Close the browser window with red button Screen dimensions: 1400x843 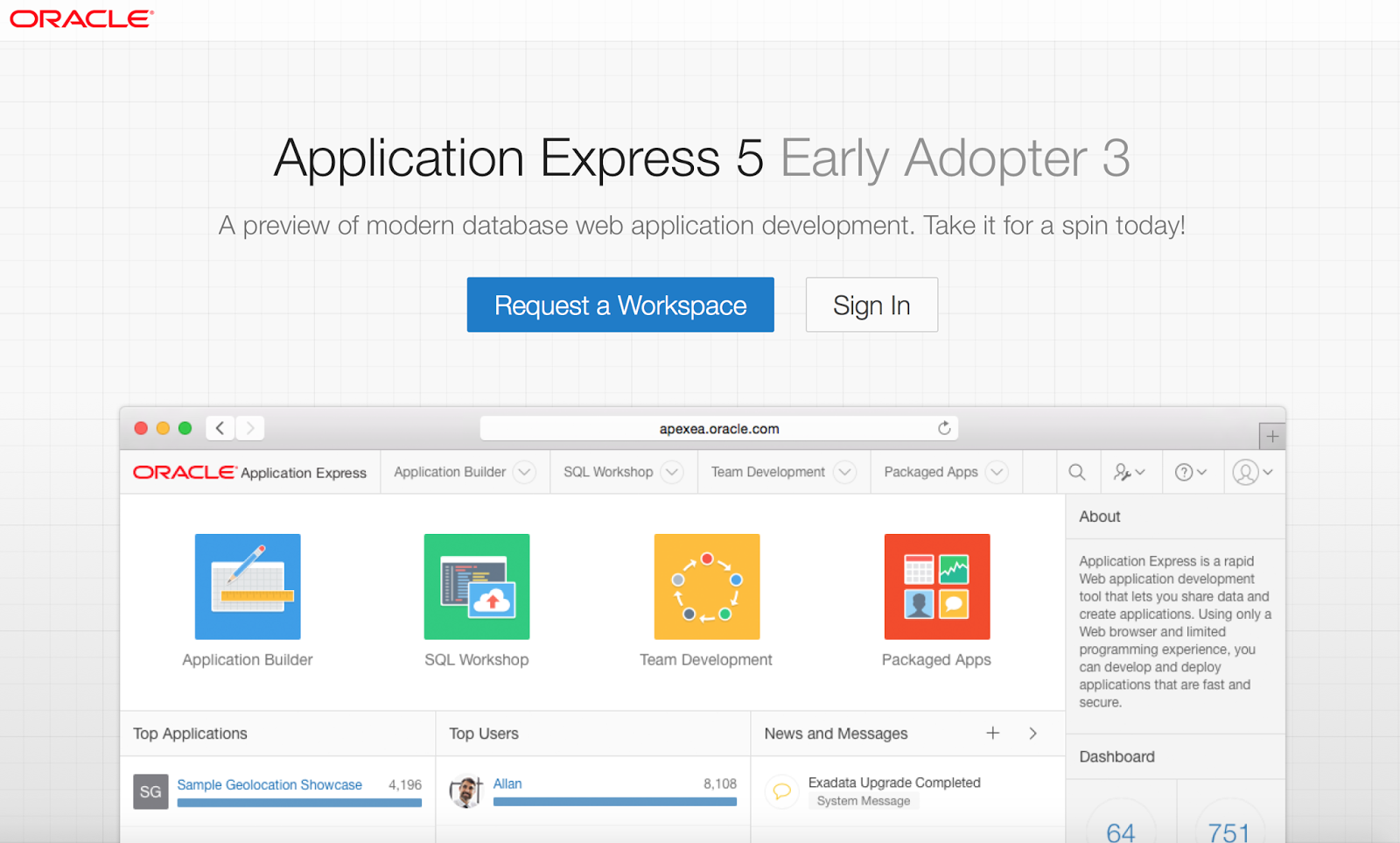click(x=141, y=428)
